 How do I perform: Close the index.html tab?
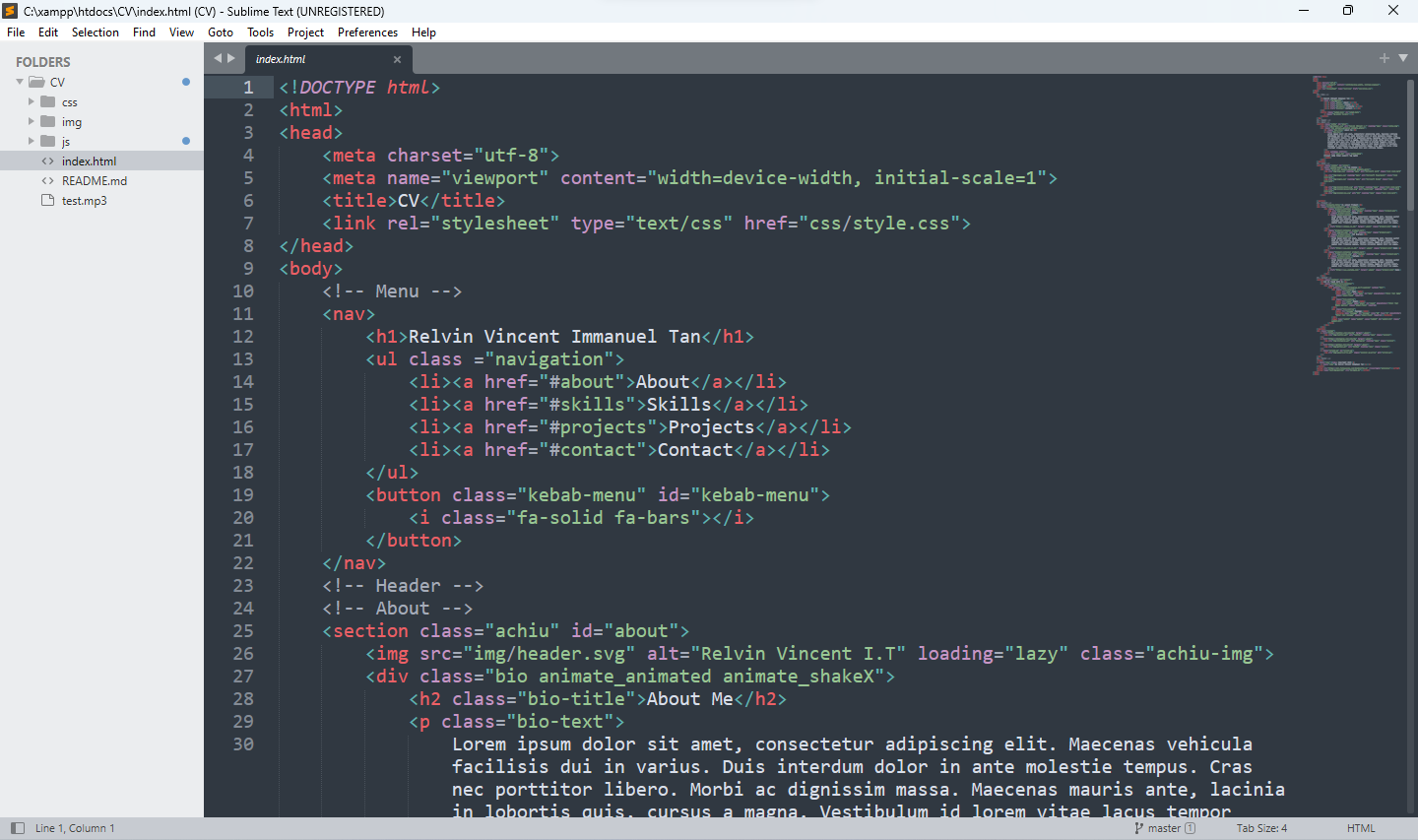pyautogui.click(x=397, y=59)
